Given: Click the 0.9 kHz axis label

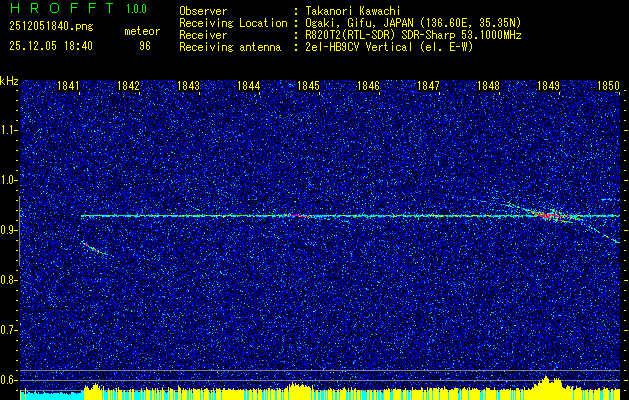Looking at the screenshot, I should pyautogui.click(x=8, y=230).
